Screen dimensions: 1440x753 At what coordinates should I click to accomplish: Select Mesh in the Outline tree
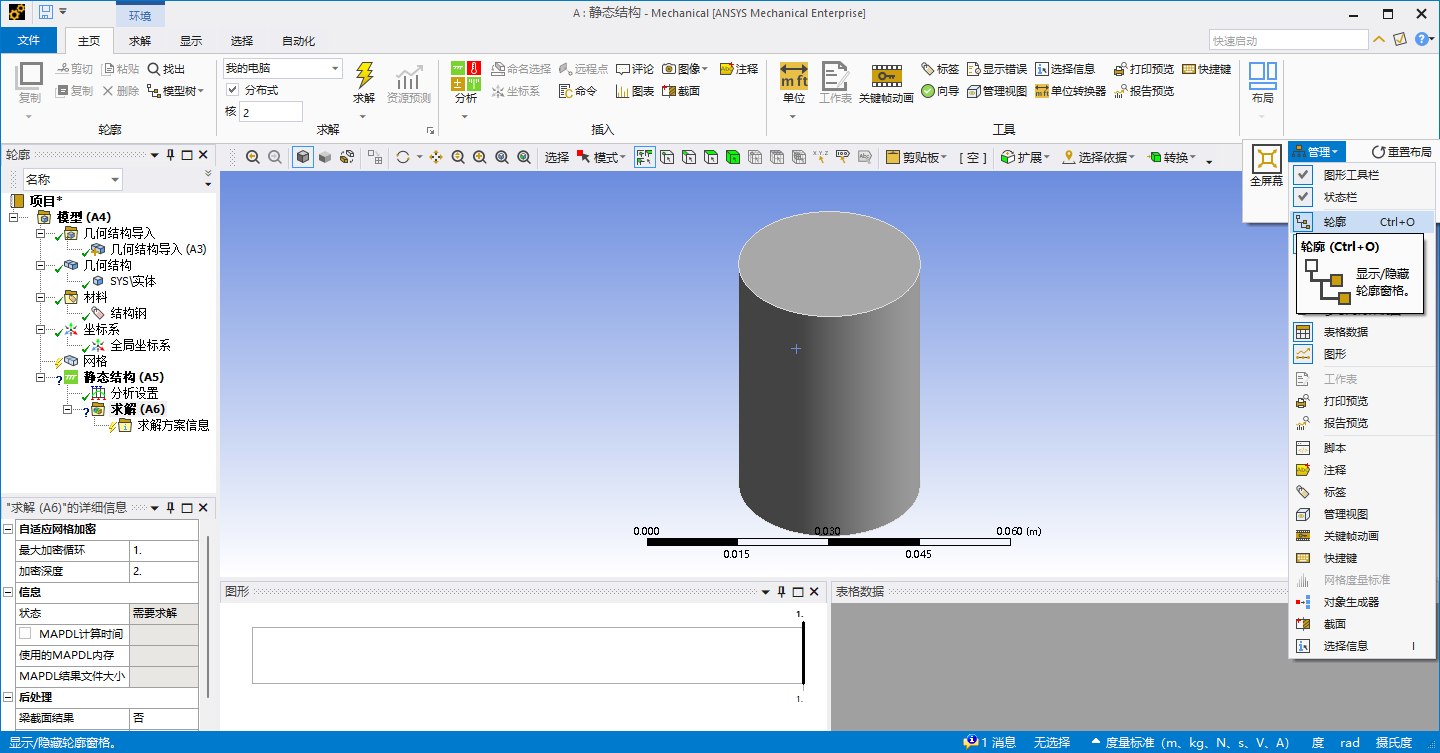pos(94,361)
